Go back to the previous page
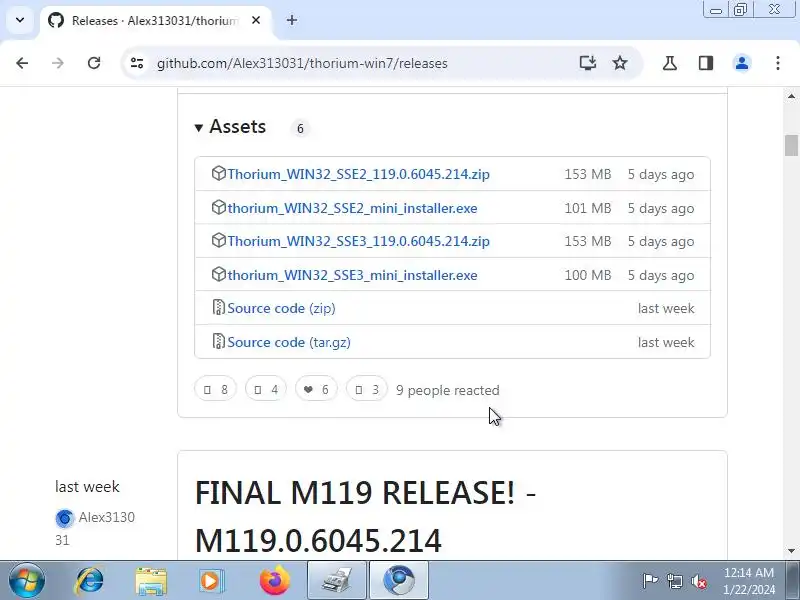 (x=22, y=63)
